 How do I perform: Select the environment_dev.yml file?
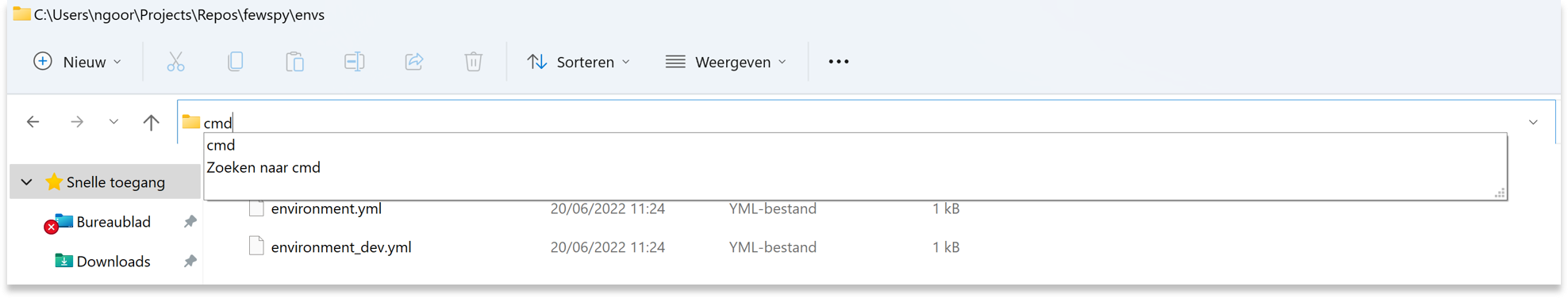(x=341, y=247)
